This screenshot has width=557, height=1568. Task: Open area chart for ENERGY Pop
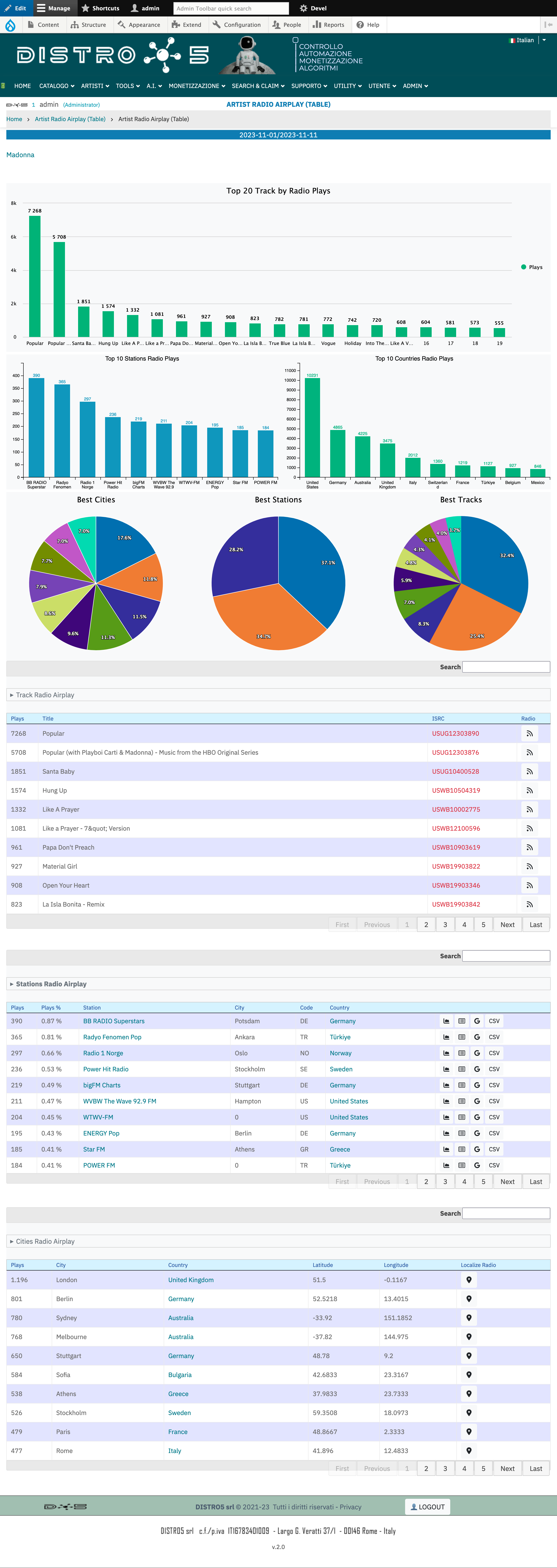[x=446, y=1133]
